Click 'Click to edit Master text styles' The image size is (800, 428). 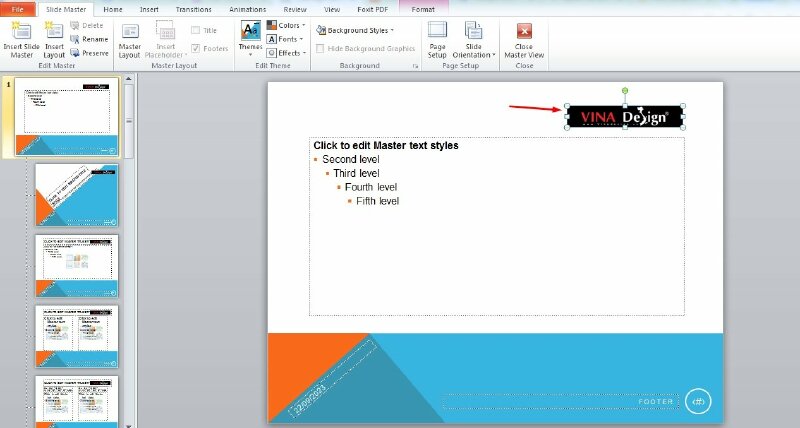[386, 145]
